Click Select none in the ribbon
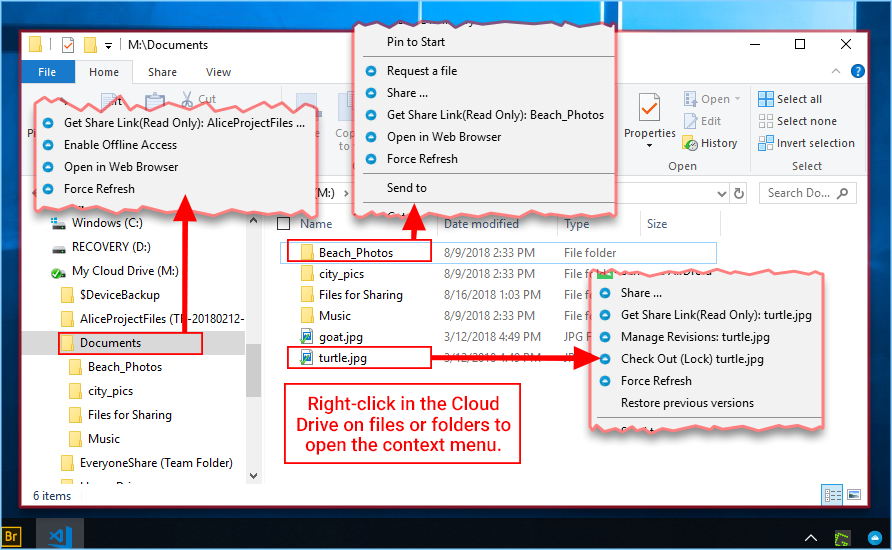Image resolution: width=892 pixels, height=550 pixels. point(798,121)
